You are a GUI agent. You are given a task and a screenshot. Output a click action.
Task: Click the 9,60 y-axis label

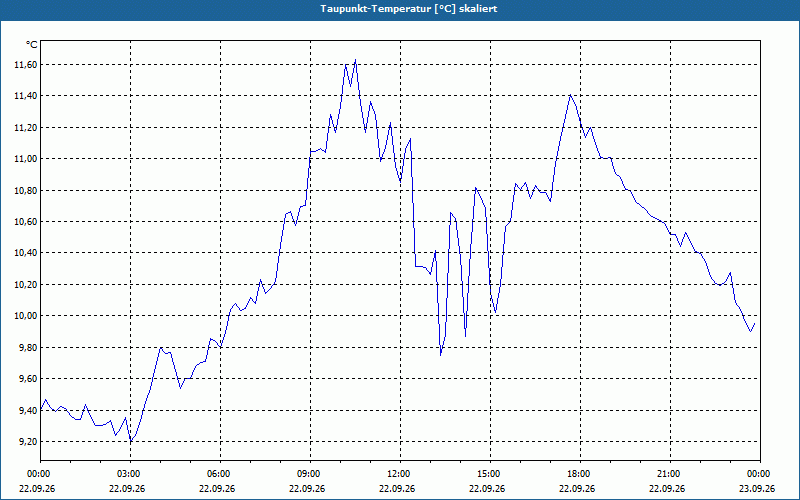[28, 379]
